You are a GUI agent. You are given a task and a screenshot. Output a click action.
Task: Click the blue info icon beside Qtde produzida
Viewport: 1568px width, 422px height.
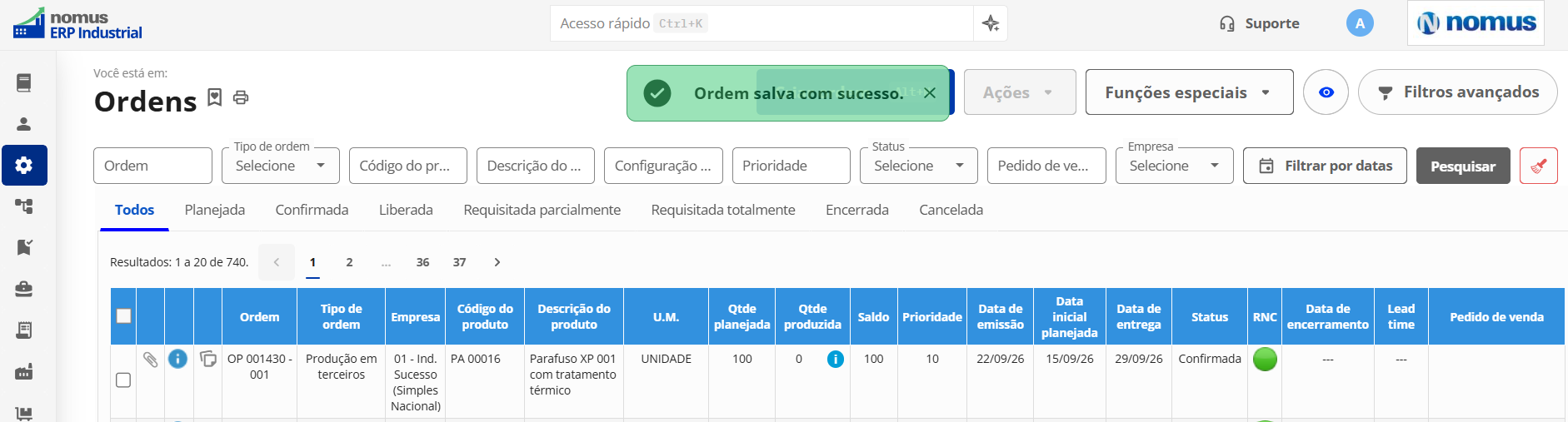click(835, 359)
